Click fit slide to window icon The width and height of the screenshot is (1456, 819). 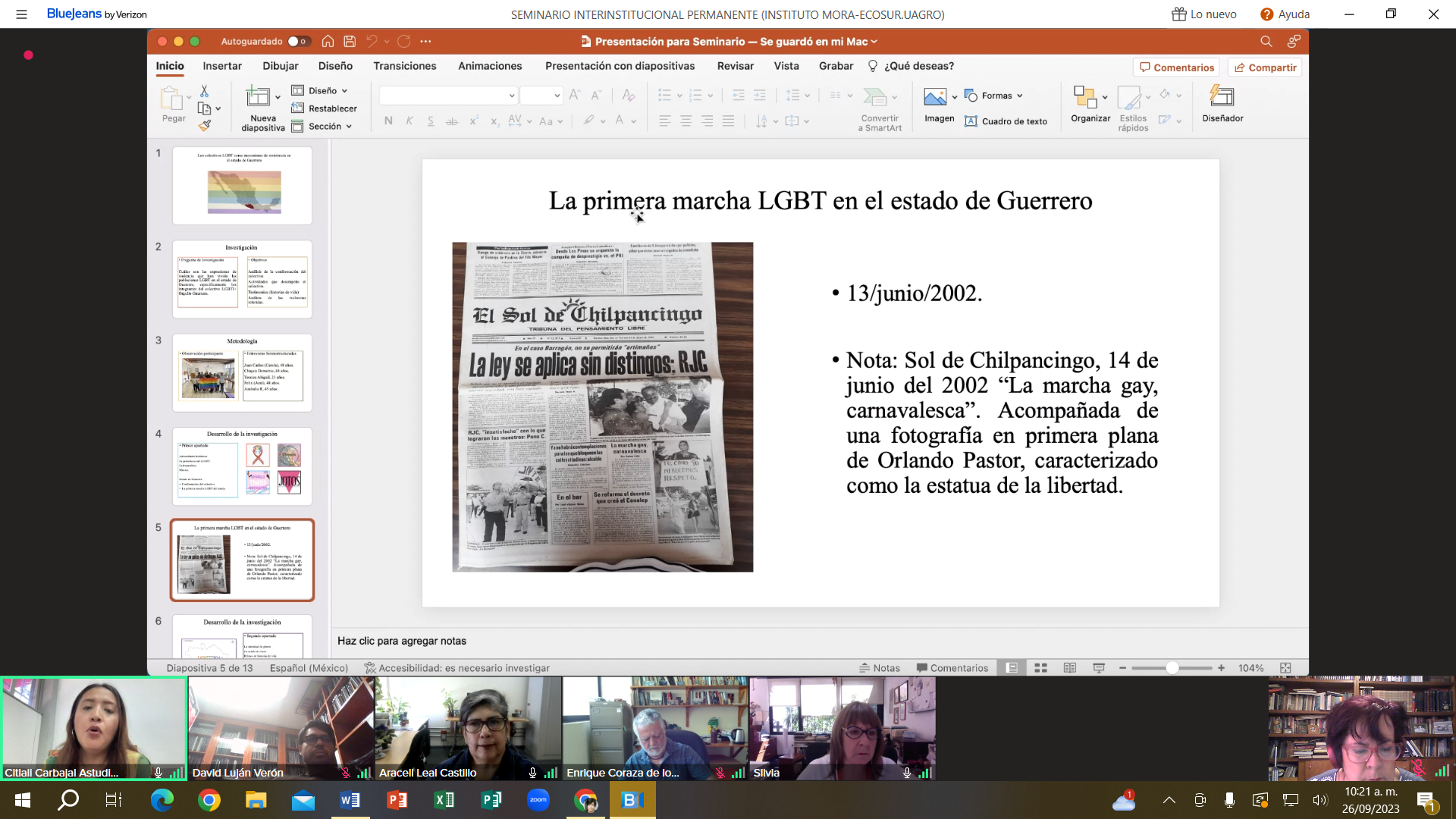coord(1285,668)
